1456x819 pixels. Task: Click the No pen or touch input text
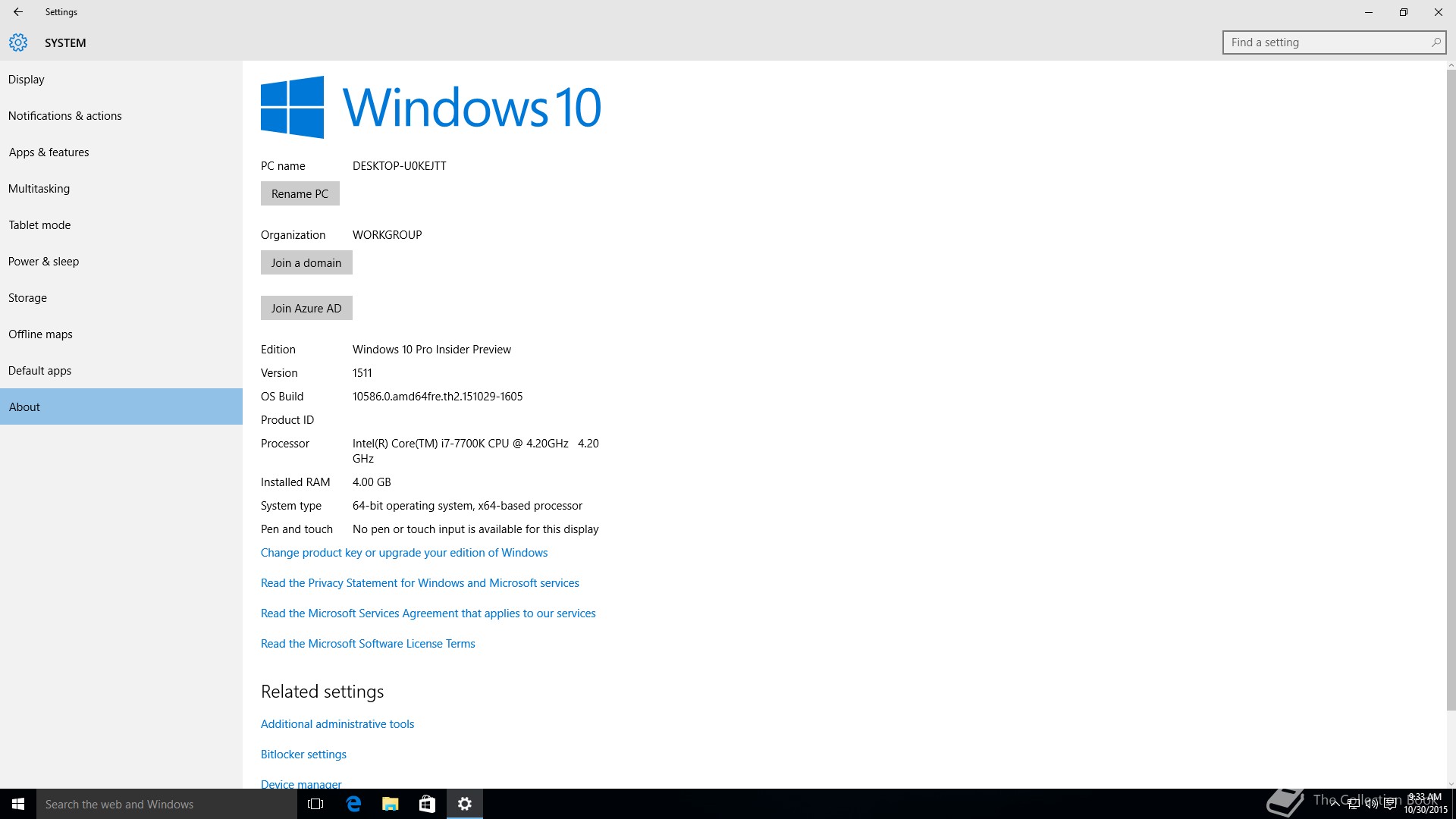click(475, 529)
